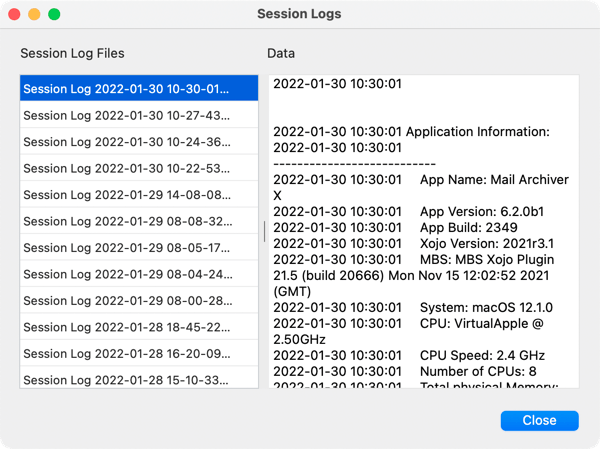Zoom the window with green button

click(54, 14)
